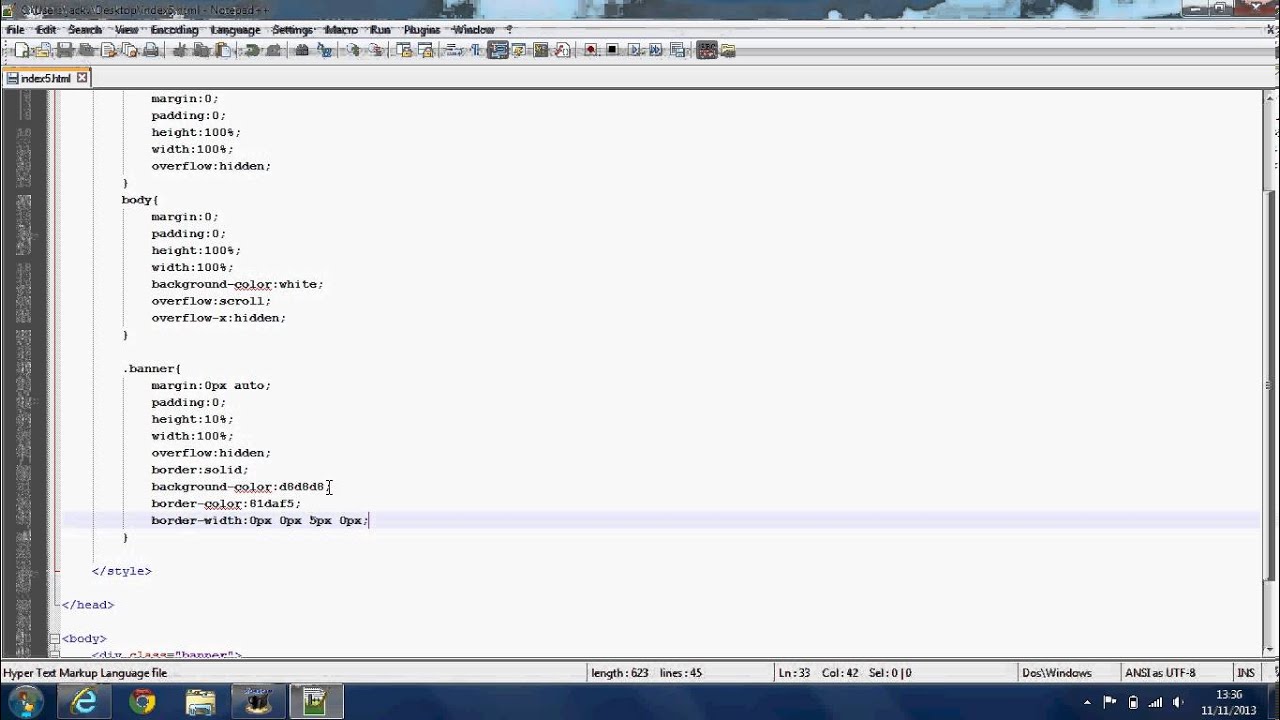Launch Internet Explorer from taskbar

85,702
